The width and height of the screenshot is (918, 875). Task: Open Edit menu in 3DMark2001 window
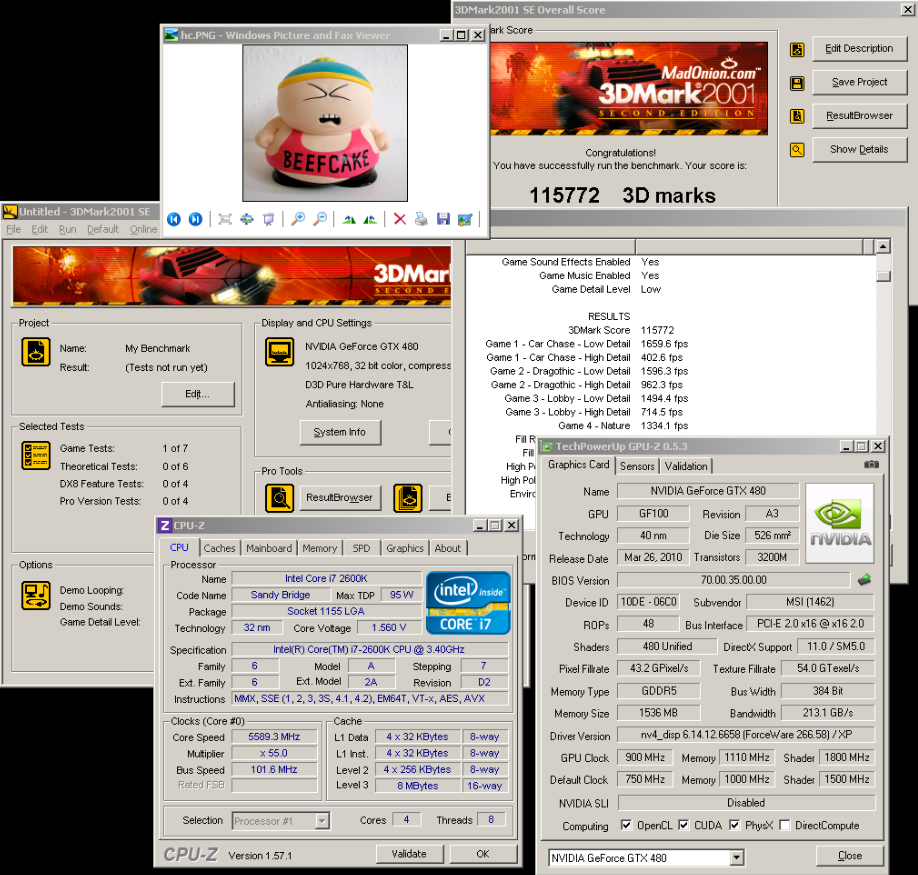coord(39,229)
